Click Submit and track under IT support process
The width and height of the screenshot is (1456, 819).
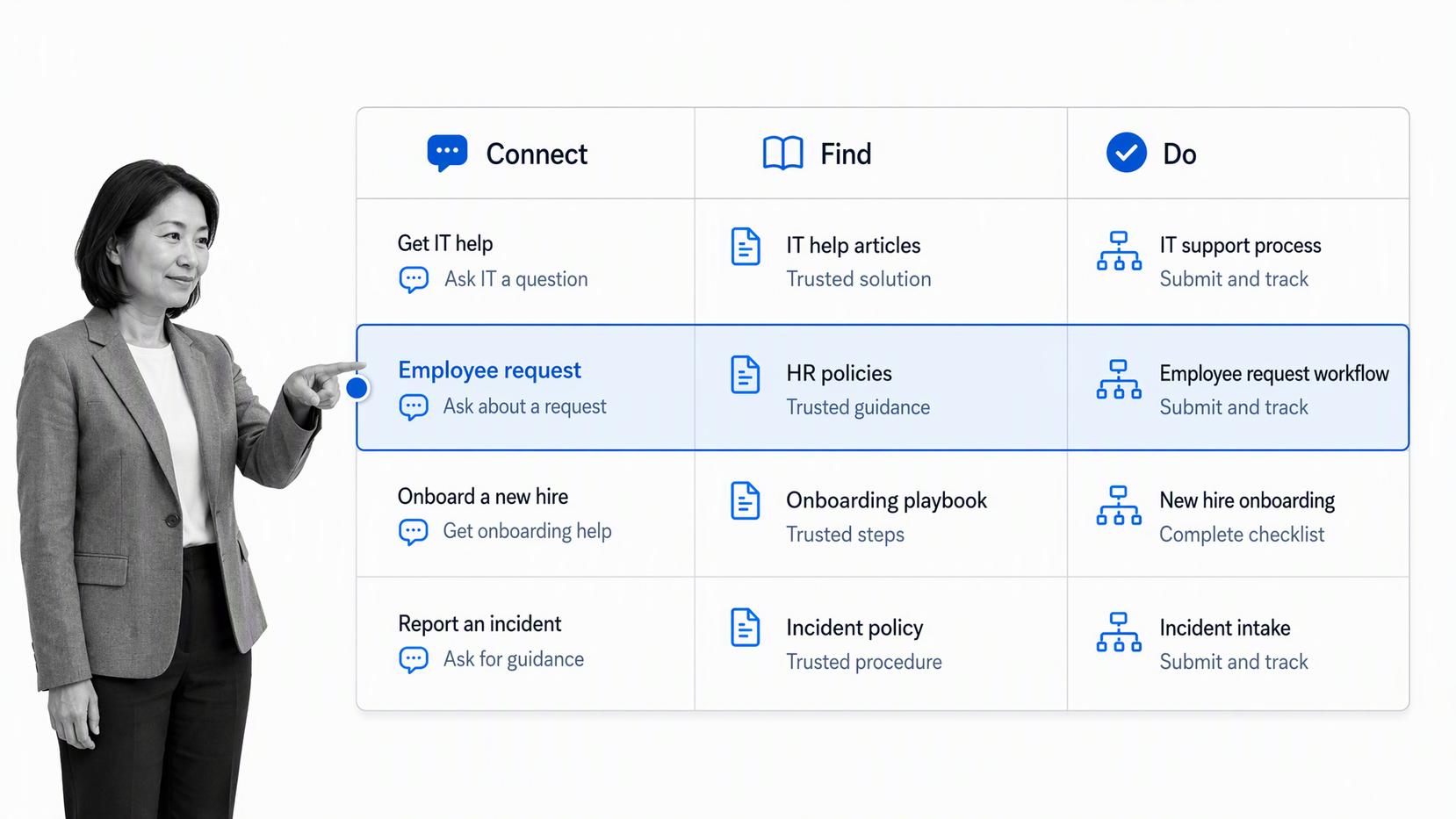[1234, 279]
